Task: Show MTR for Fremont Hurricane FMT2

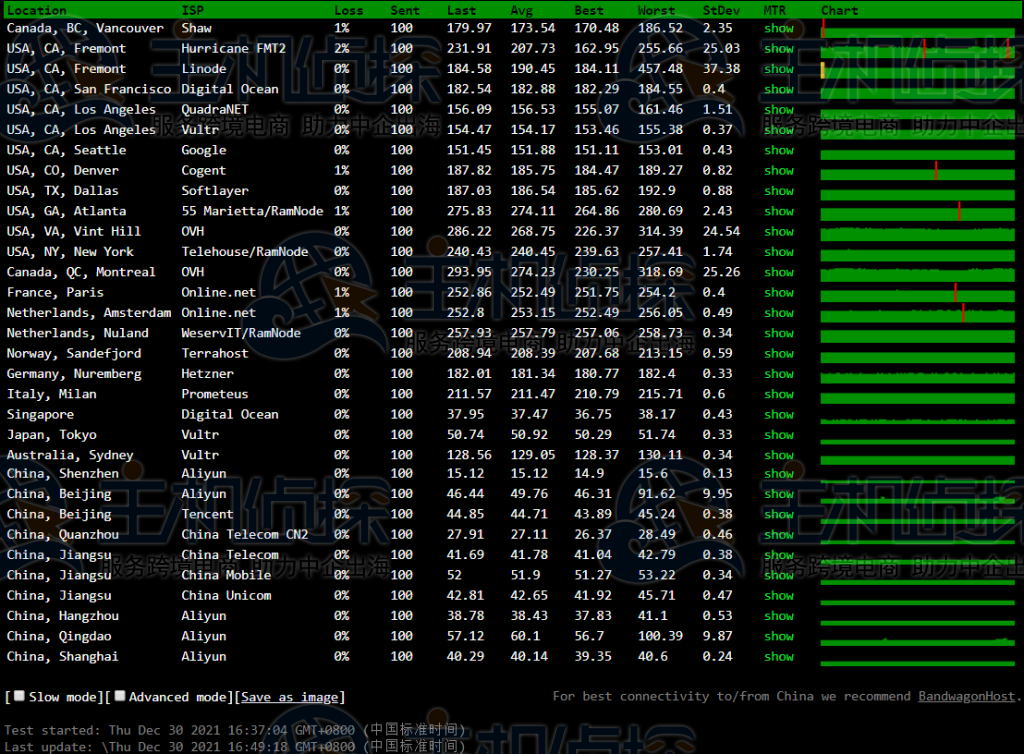Action: (778, 48)
